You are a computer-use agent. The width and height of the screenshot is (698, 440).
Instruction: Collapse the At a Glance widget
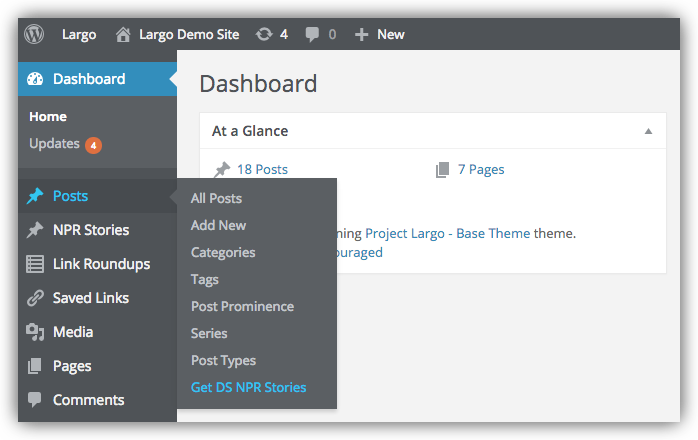coord(649,131)
